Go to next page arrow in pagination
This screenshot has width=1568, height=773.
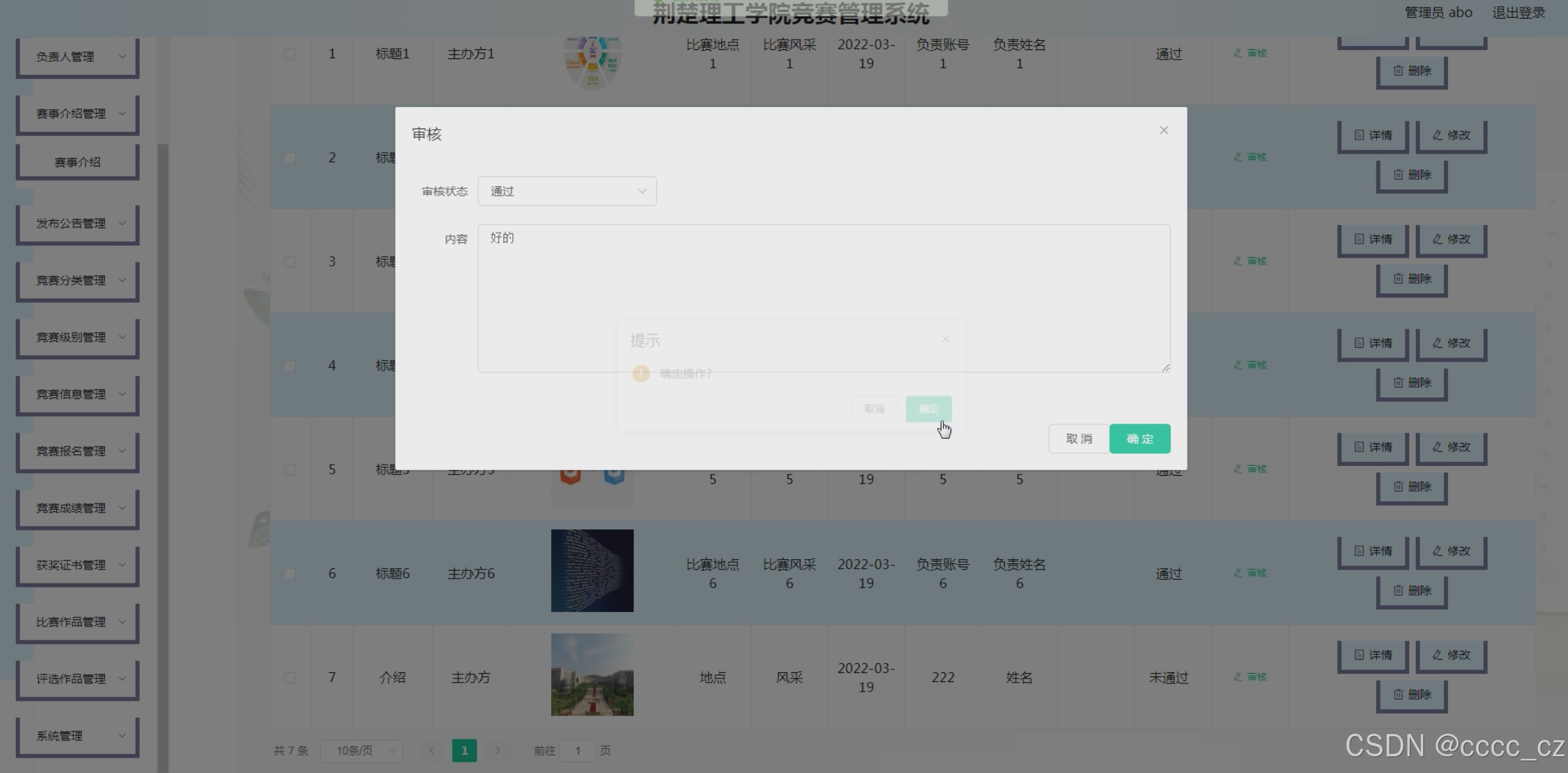pyautogui.click(x=497, y=750)
